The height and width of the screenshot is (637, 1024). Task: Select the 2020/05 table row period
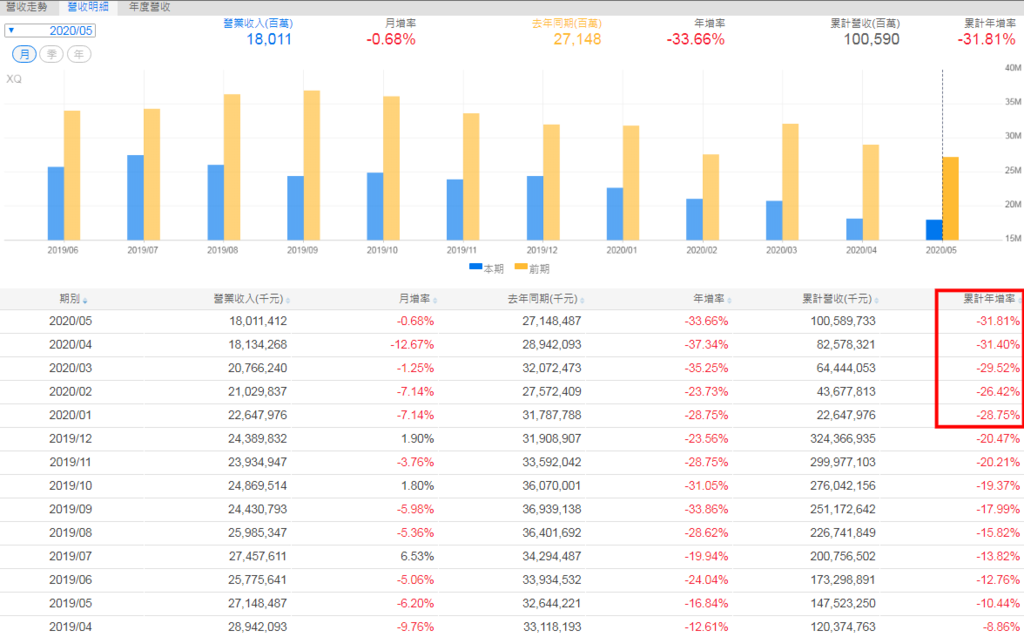click(71, 321)
